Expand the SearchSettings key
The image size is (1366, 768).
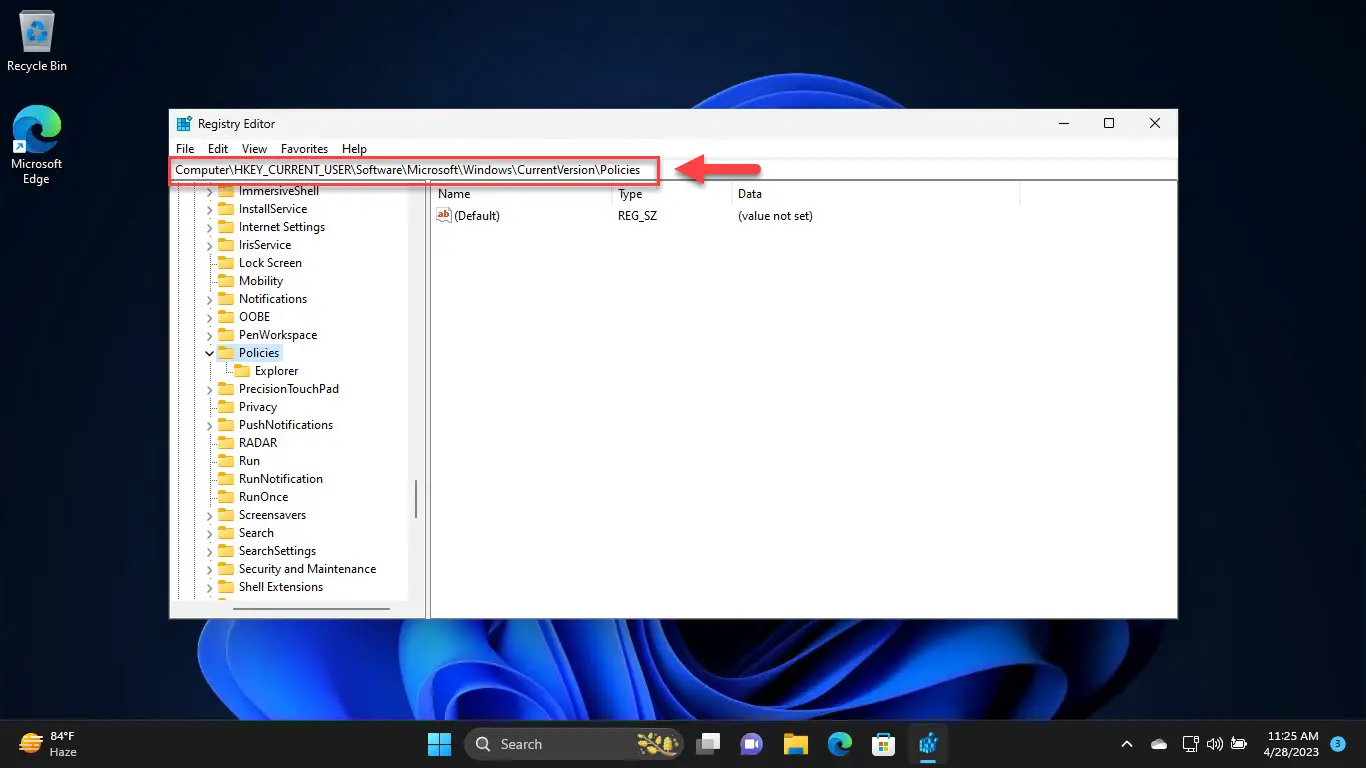click(209, 551)
